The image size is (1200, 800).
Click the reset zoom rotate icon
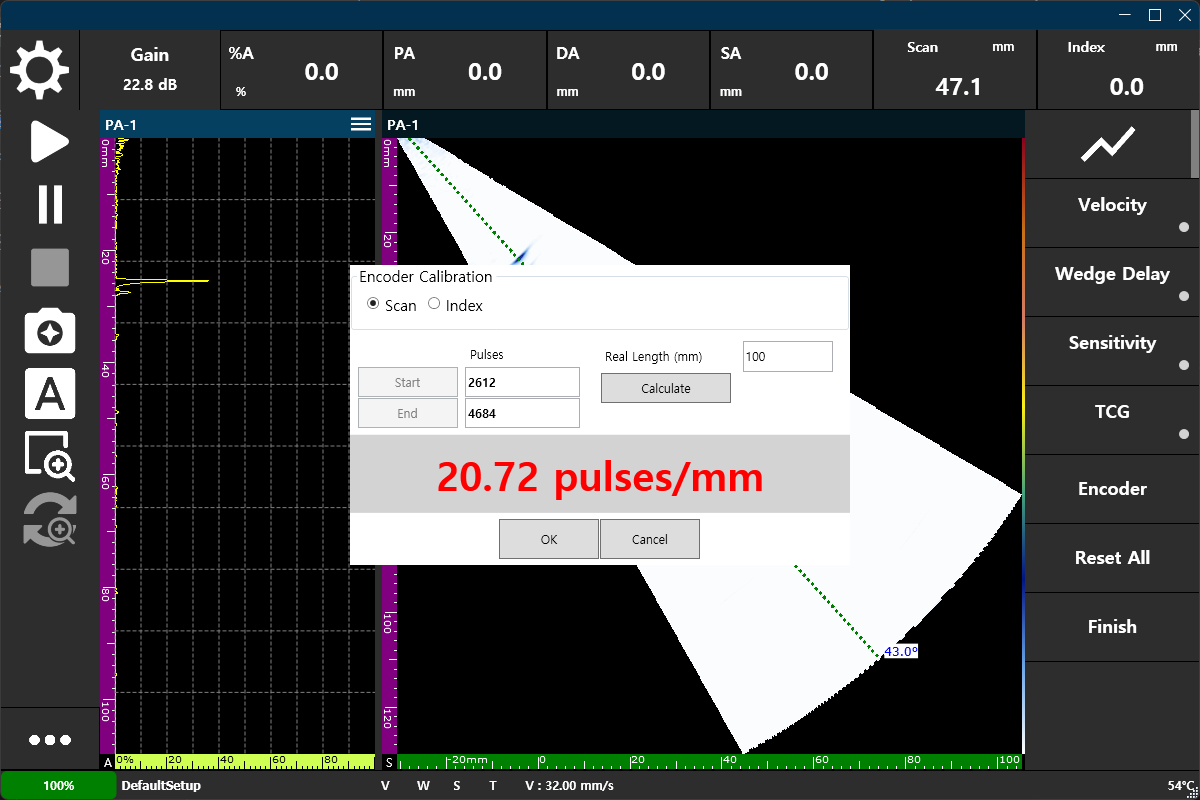pos(50,519)
